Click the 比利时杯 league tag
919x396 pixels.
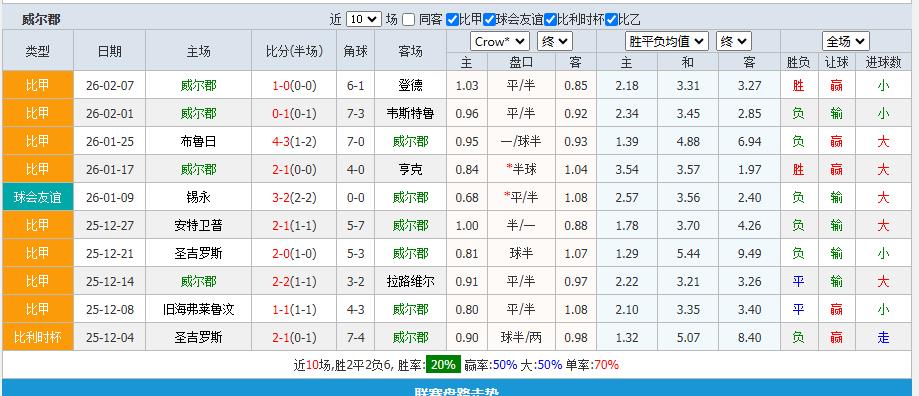coord(38,337)
